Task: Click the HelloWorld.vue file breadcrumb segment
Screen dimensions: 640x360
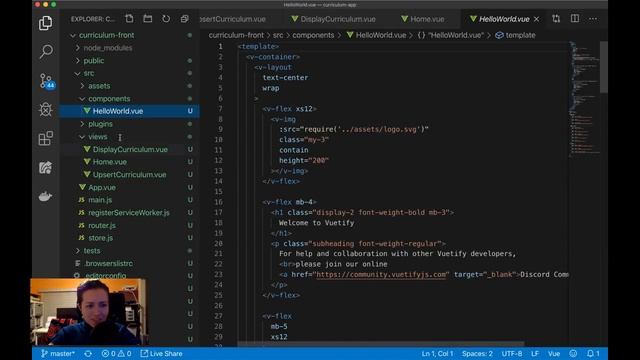Action: [x=376, y=35]
